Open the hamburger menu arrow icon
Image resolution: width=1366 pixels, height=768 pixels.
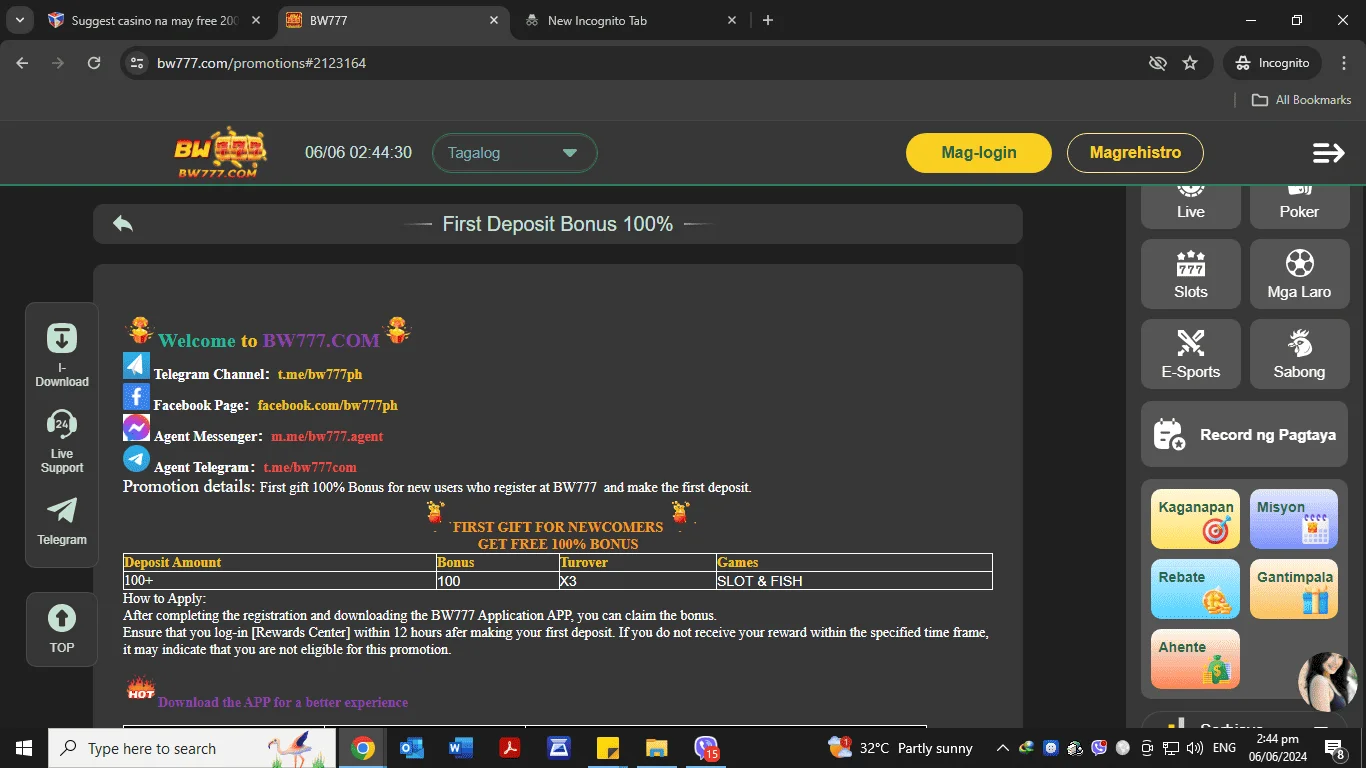tap(1328, 153)
